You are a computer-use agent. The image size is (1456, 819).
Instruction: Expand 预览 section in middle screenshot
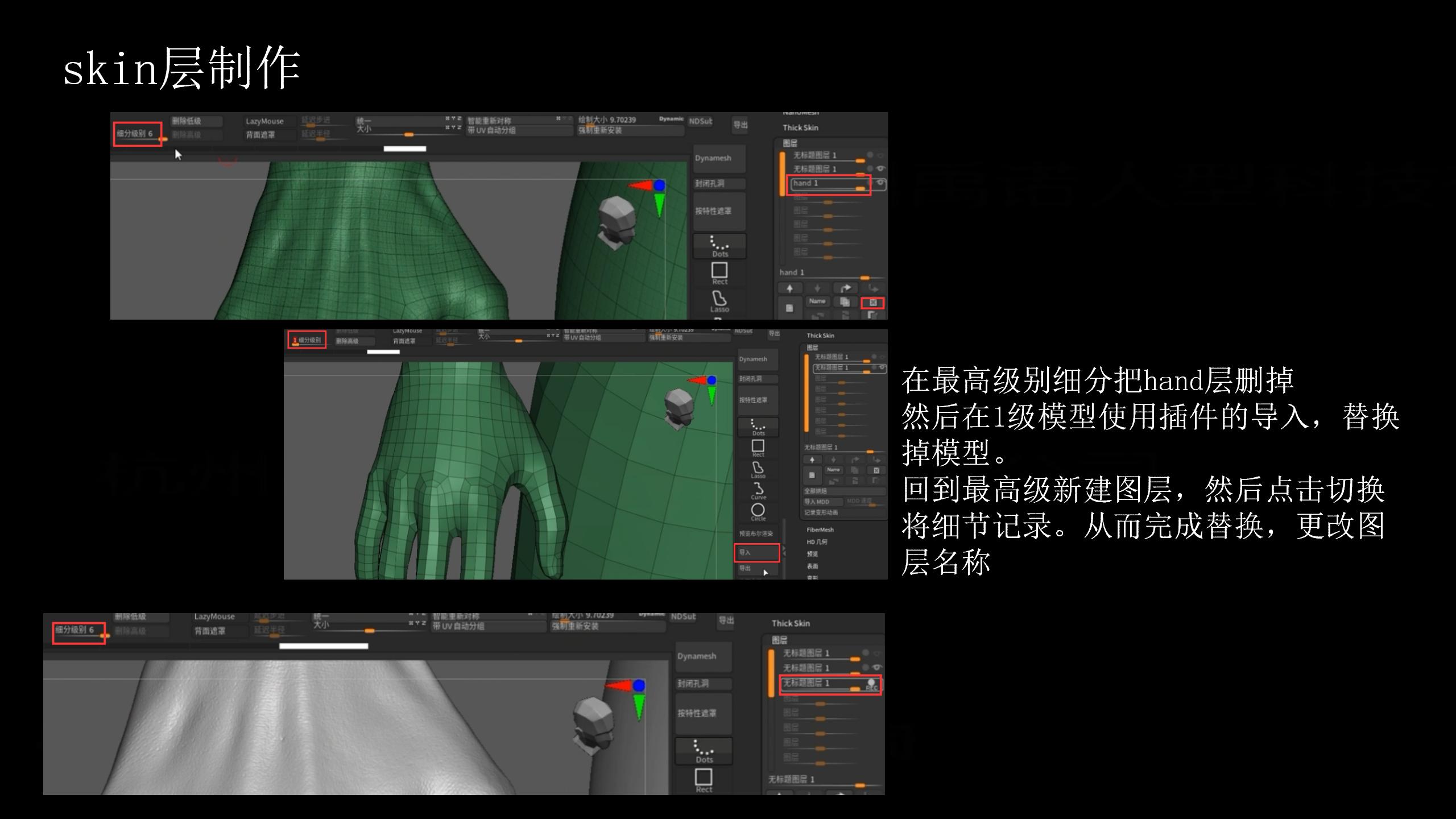[x=812, y=554]
